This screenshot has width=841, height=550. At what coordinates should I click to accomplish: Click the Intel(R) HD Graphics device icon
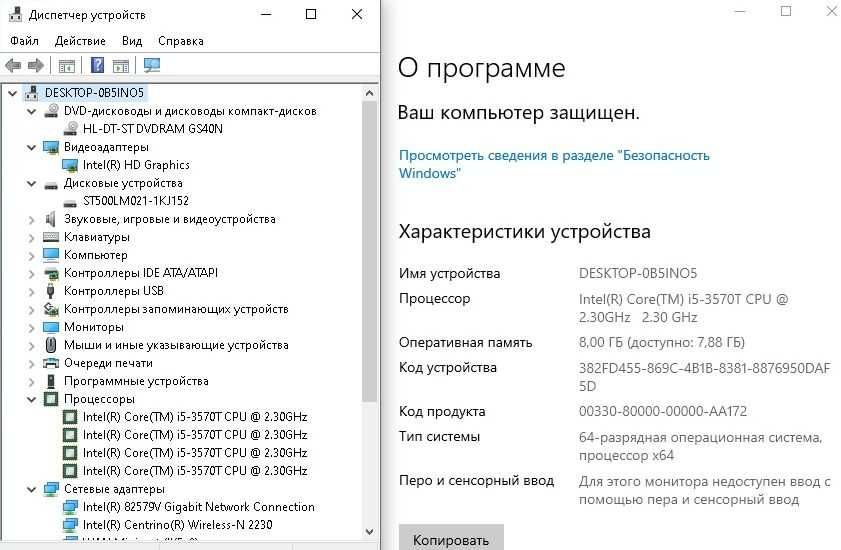[x=70, y=165]
